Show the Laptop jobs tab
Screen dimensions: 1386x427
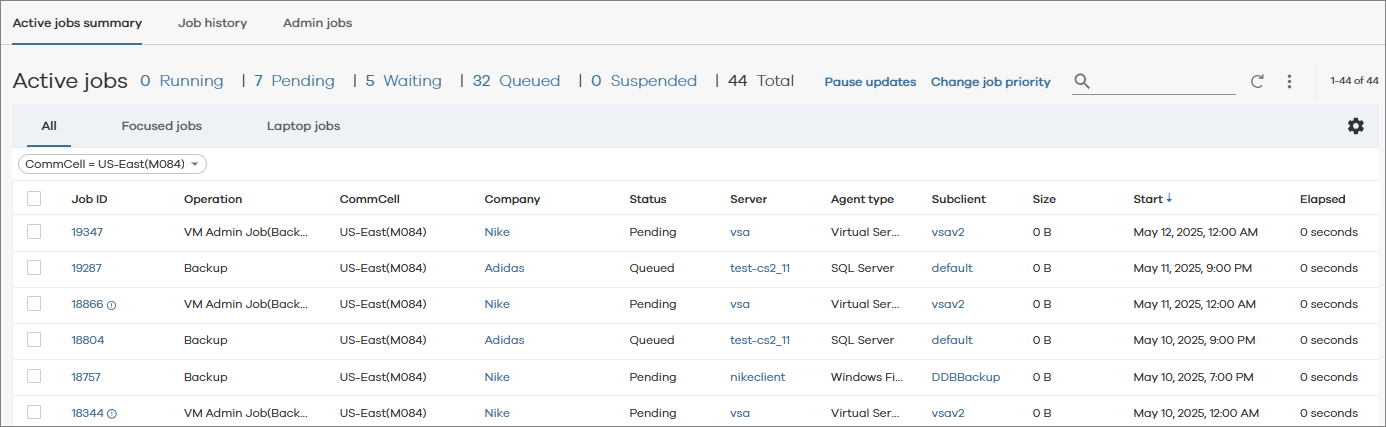[303, 126]
